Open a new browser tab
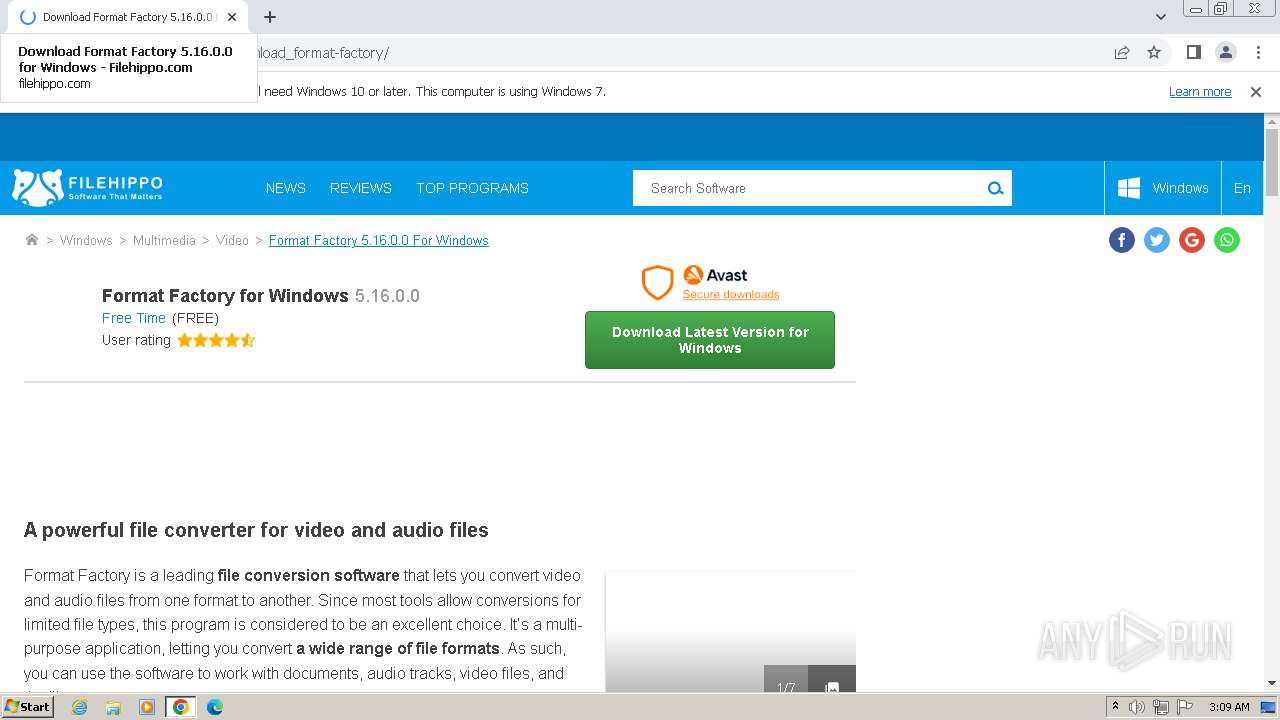Screen dimensions: 1280x720 click(270, 17)
